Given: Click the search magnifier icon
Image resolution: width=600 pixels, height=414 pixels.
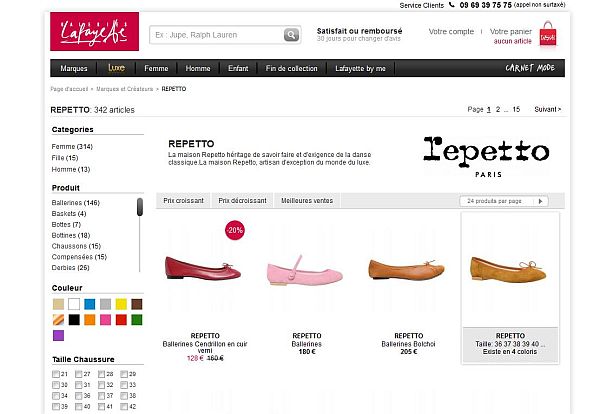Looking at the screenshot, I should click(x=291, y=35).
